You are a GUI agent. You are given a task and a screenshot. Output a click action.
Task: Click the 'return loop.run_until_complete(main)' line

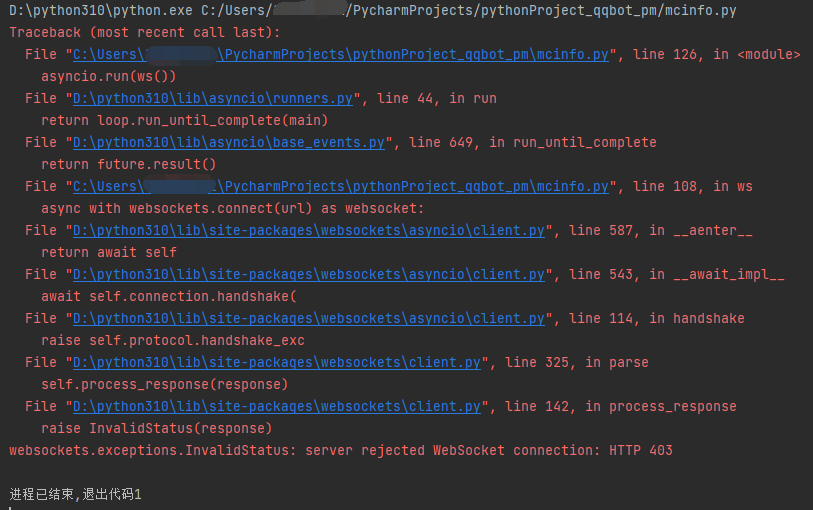[x=185, y=120]
